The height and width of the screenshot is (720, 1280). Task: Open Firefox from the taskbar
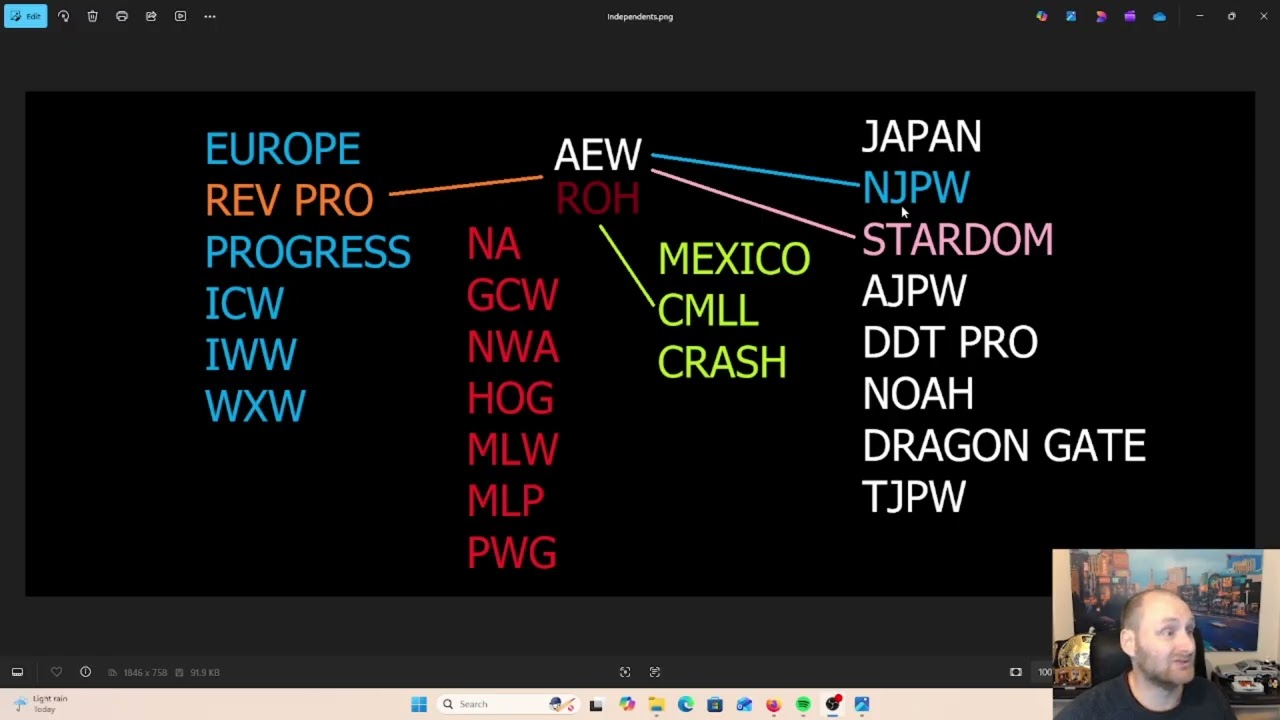coord(774,704)
